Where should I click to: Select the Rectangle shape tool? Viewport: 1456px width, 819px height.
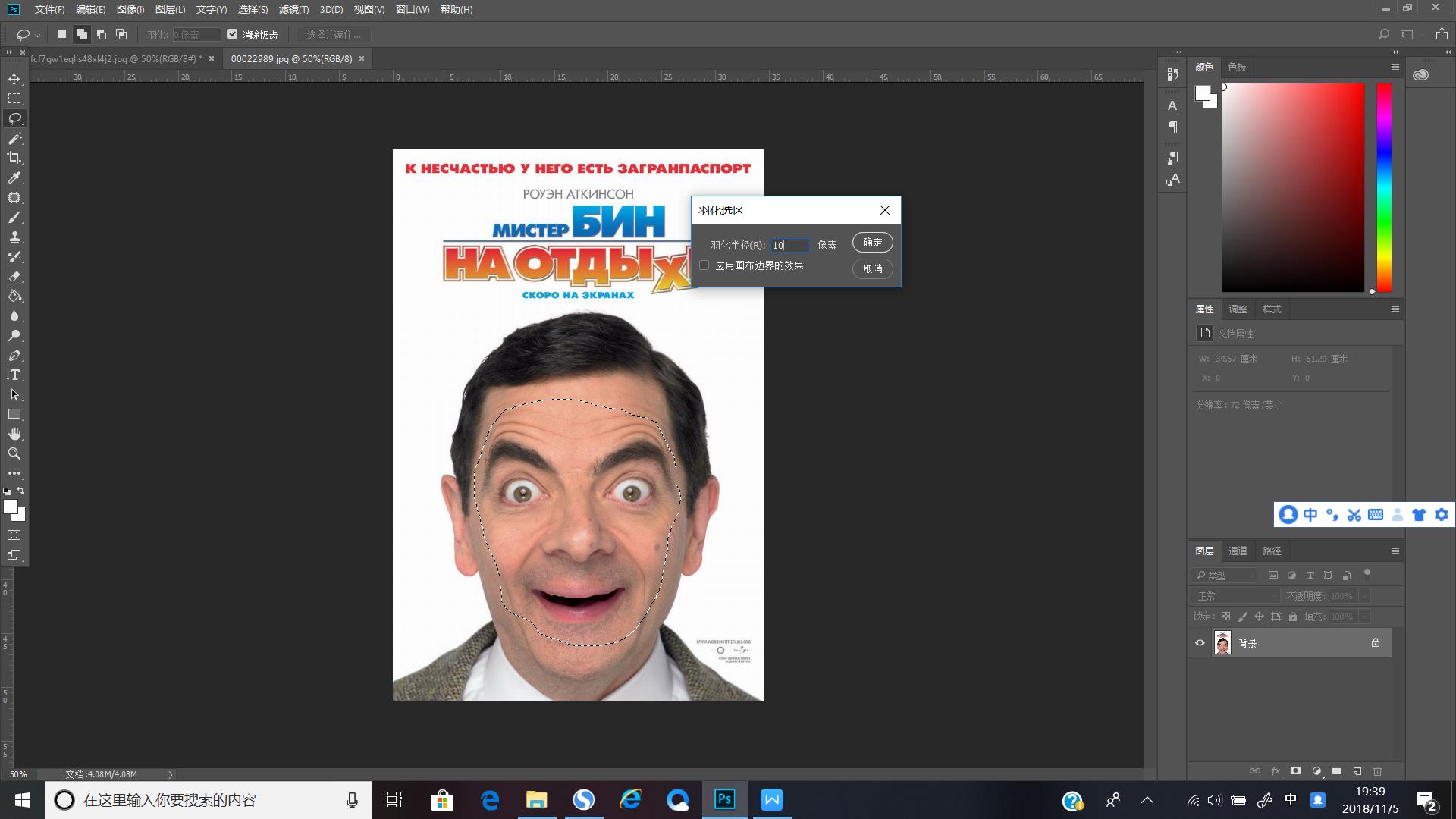point(14,414)
